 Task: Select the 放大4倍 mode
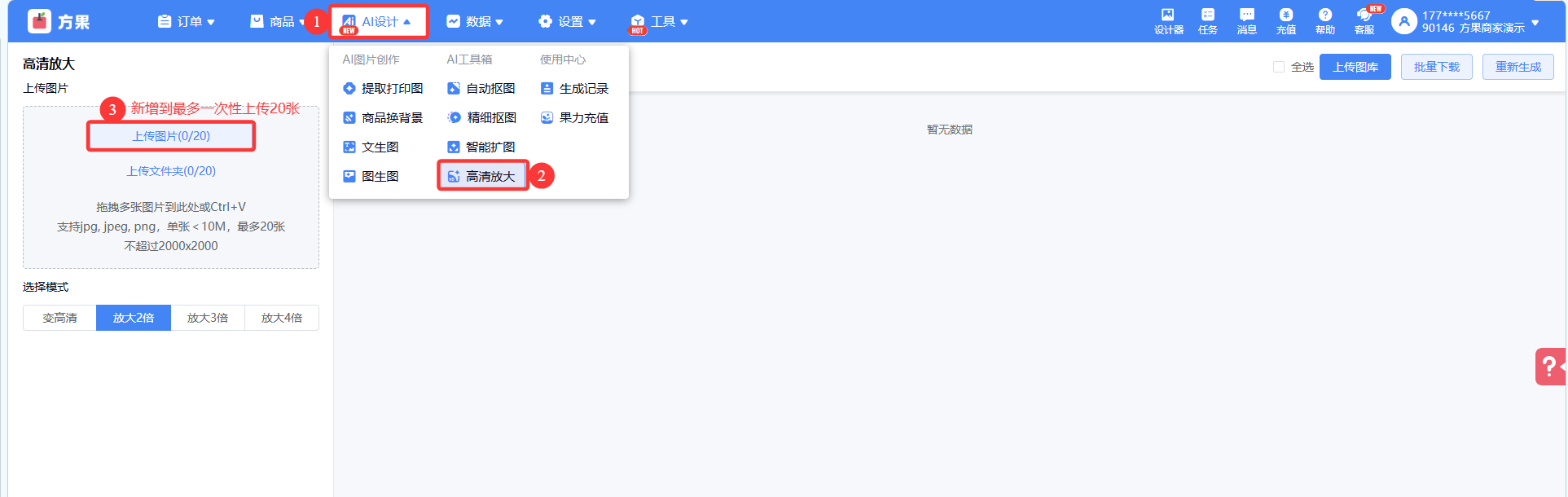pyautogui.click(x=282, y=318)
